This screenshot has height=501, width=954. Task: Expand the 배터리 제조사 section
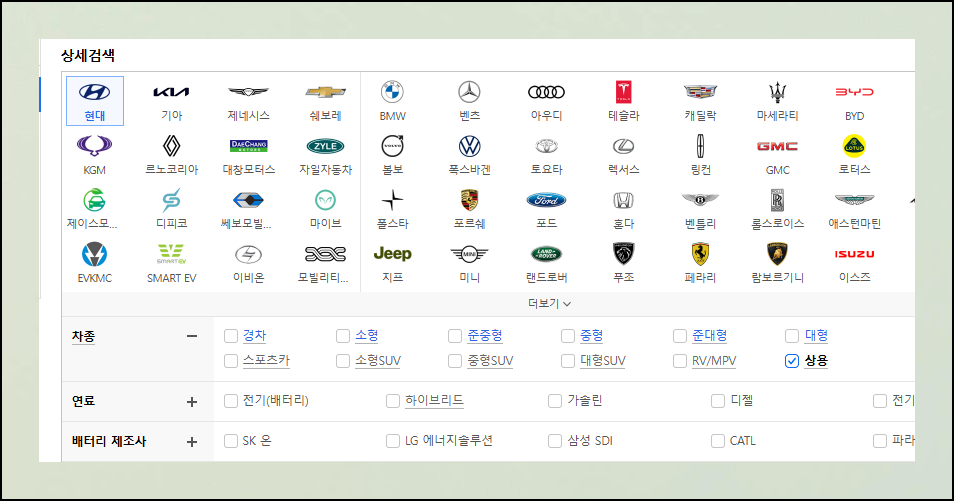click(x=192, y=442)
